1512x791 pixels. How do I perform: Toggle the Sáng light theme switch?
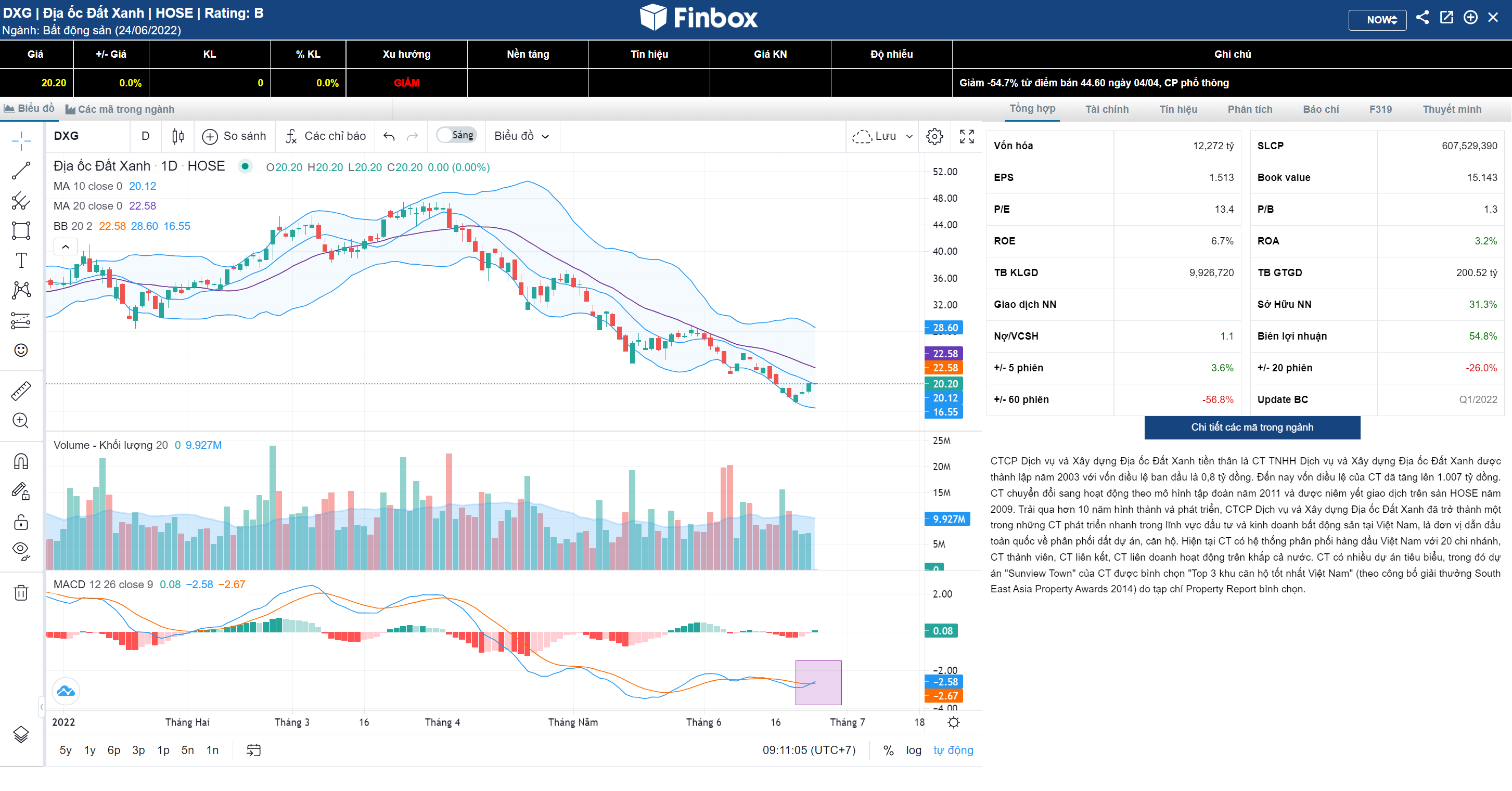456,135
